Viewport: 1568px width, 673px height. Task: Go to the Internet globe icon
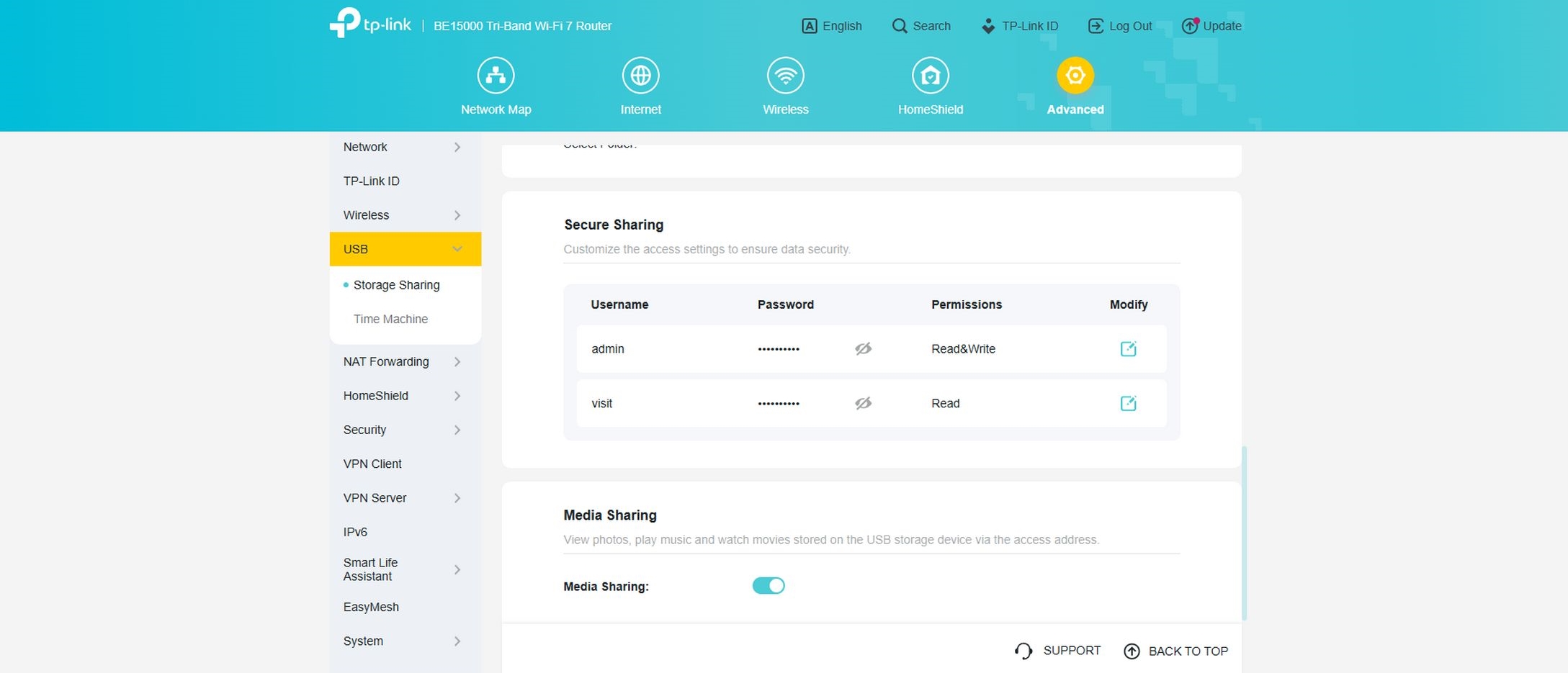point(640,76)
